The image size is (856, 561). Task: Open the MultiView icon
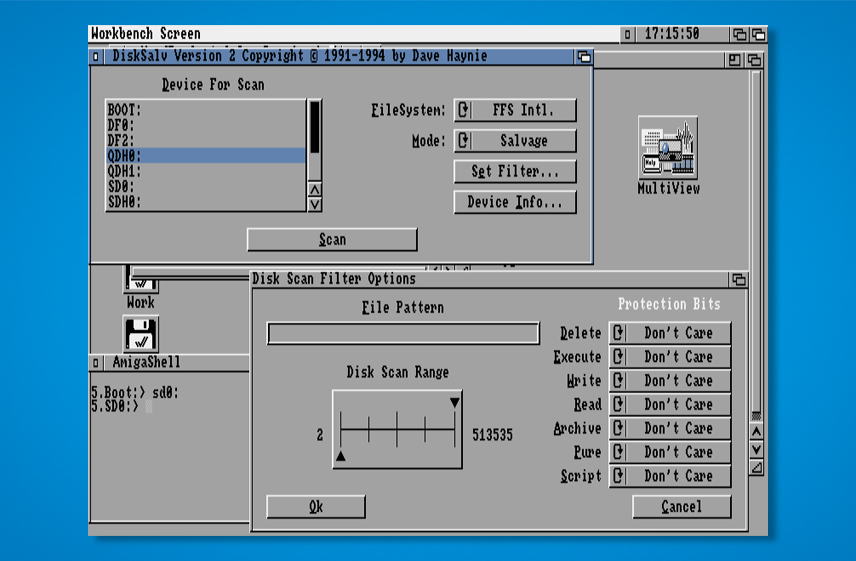667,149
